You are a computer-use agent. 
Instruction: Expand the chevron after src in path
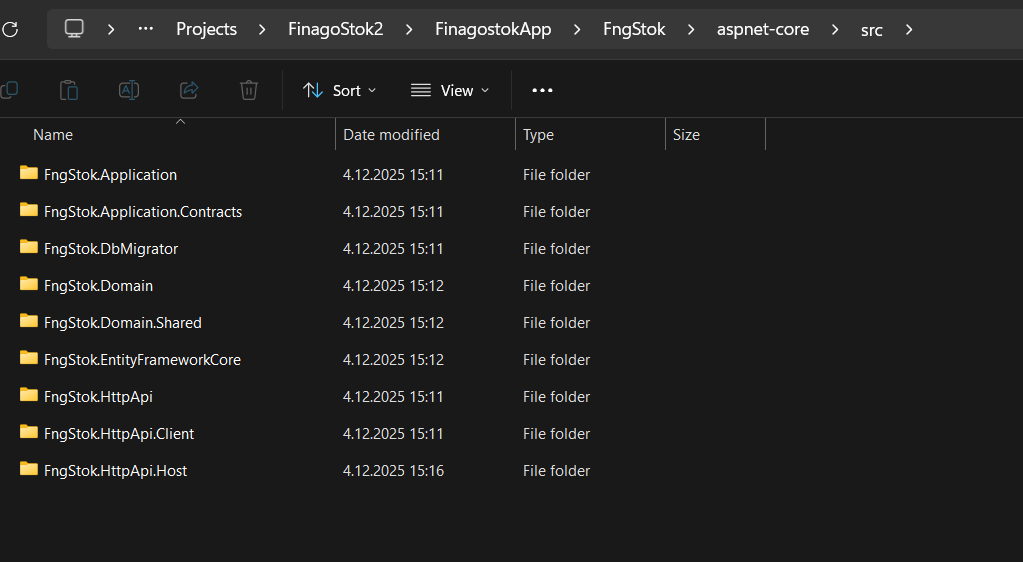point(909,29)
